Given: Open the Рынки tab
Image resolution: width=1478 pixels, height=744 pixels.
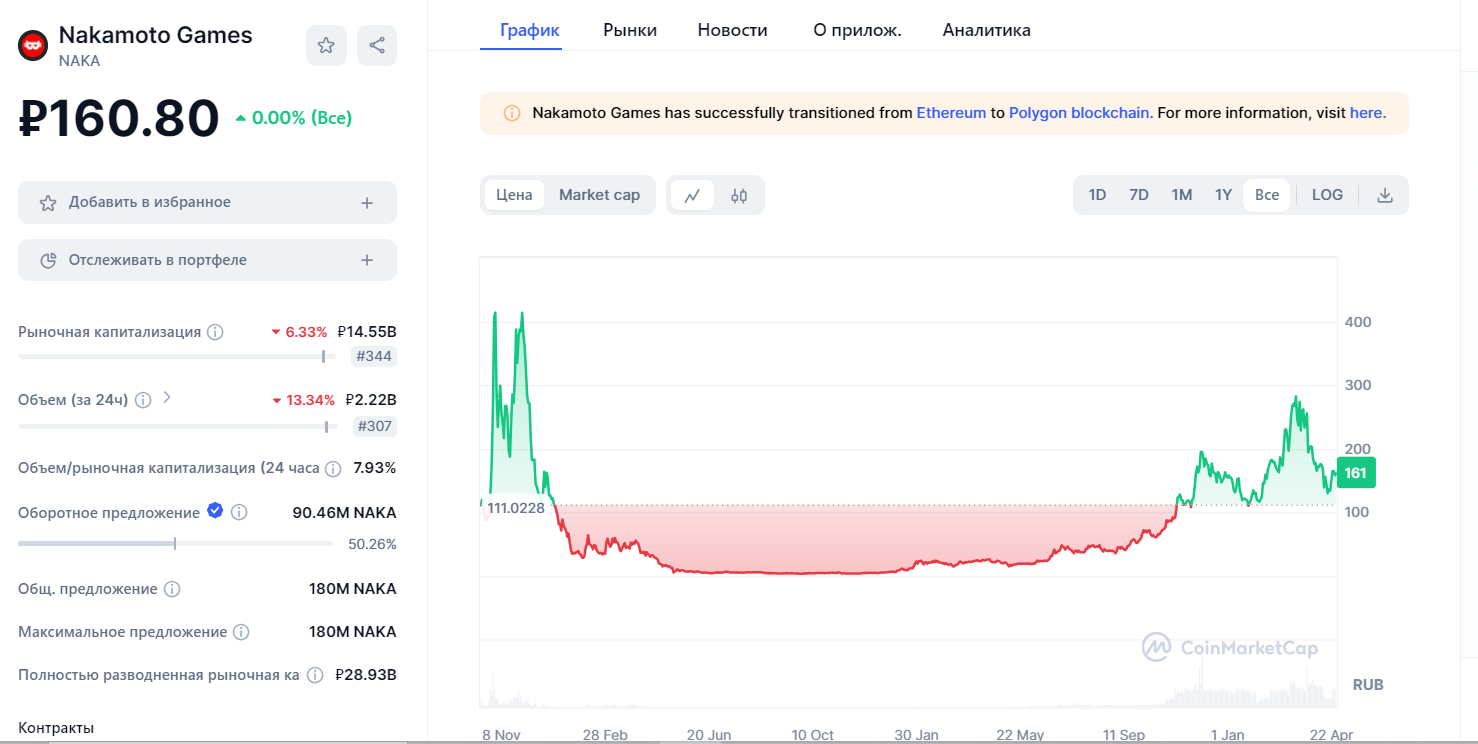Looking at the screenshot, I should click(x=630, y=30).
